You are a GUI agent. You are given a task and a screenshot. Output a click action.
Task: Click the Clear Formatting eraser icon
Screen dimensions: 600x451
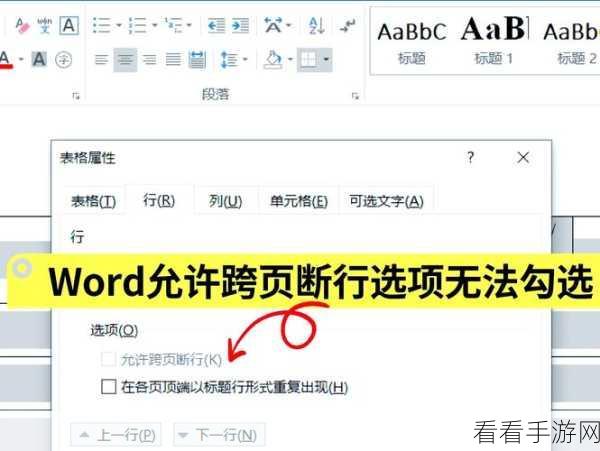click(x=23, y=26)
